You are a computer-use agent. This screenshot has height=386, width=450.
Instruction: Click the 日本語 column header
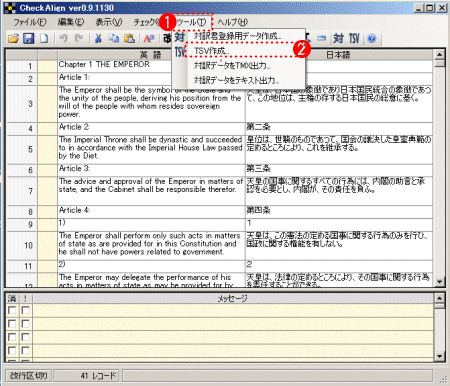[x=339, y=55]
